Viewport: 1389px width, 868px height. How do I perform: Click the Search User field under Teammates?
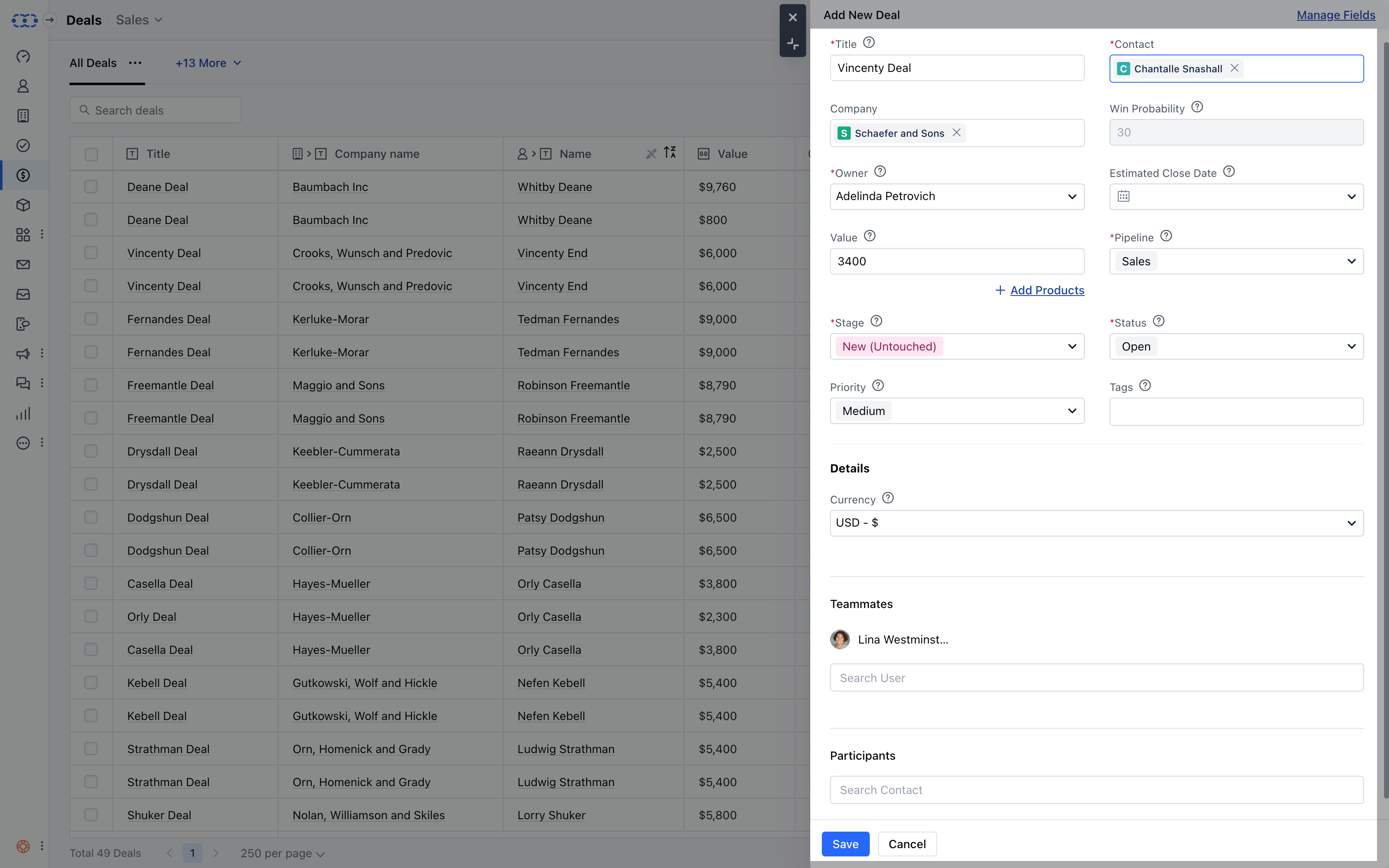click(1096, 678)
